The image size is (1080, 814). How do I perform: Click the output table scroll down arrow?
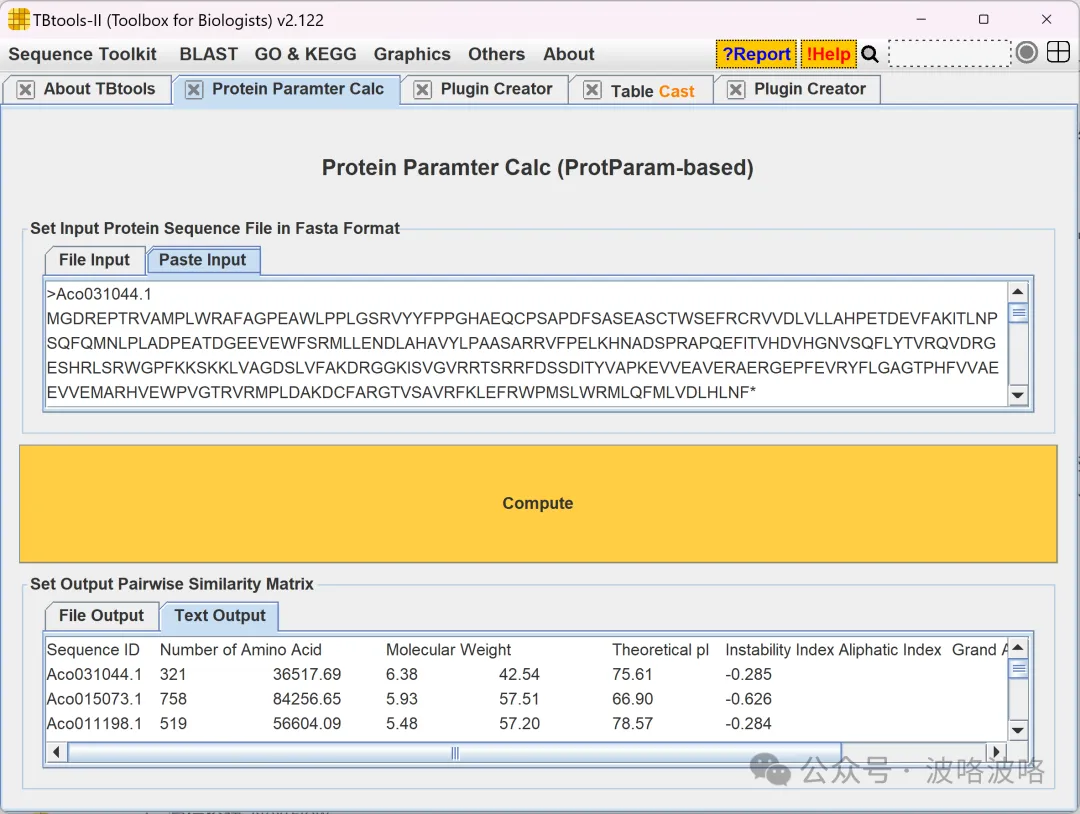pos(1018,731)
